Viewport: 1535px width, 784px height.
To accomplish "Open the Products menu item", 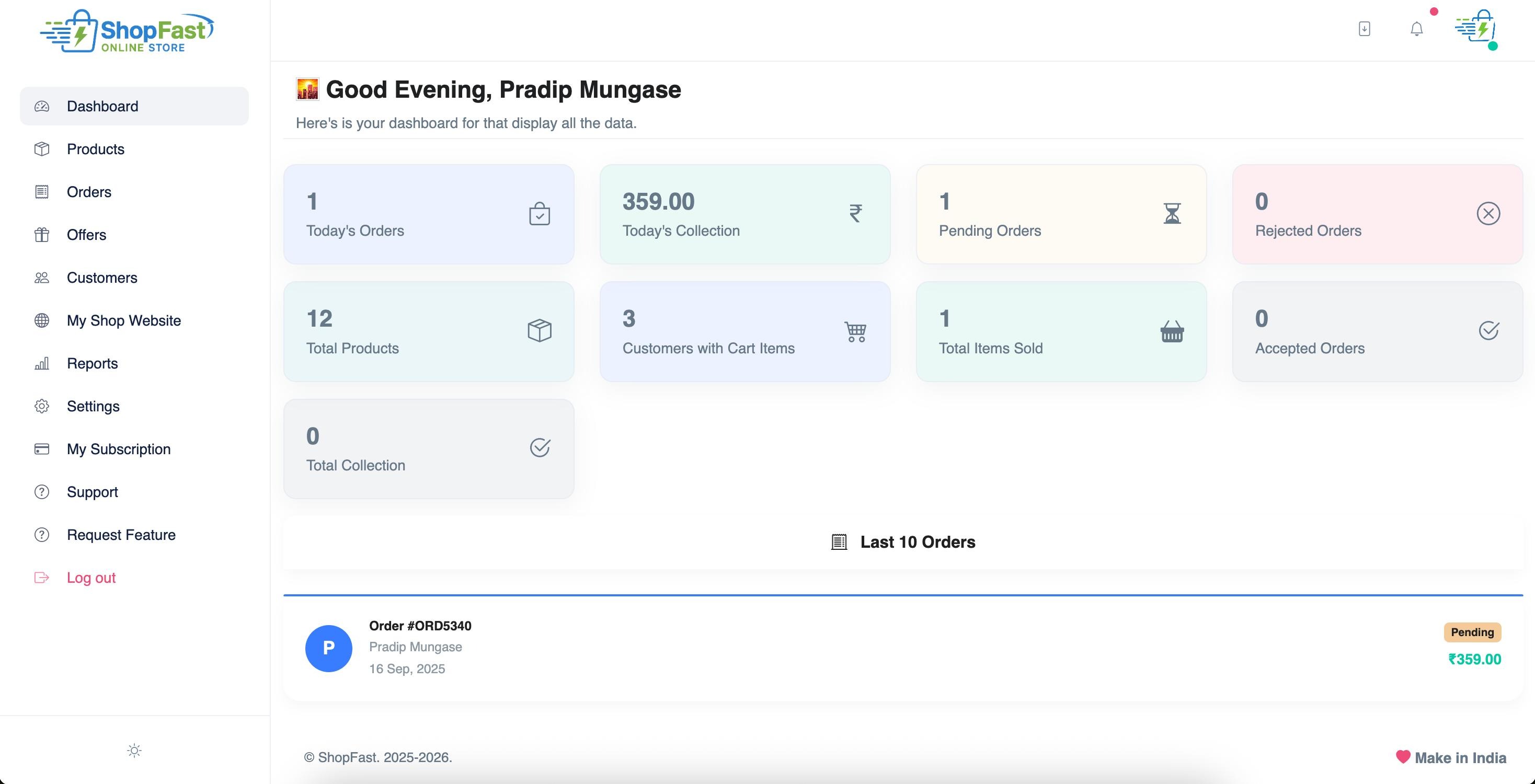I will coord(95,149).
